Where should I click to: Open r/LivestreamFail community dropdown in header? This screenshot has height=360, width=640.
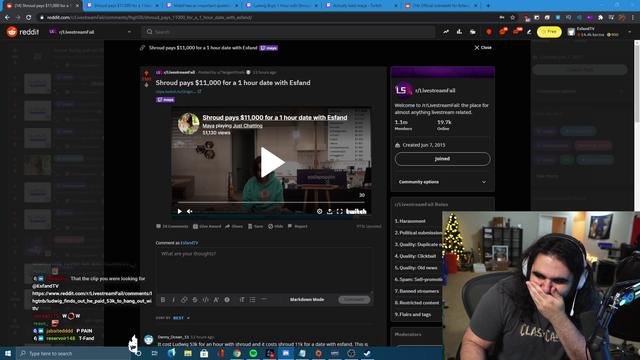[90, 32]
